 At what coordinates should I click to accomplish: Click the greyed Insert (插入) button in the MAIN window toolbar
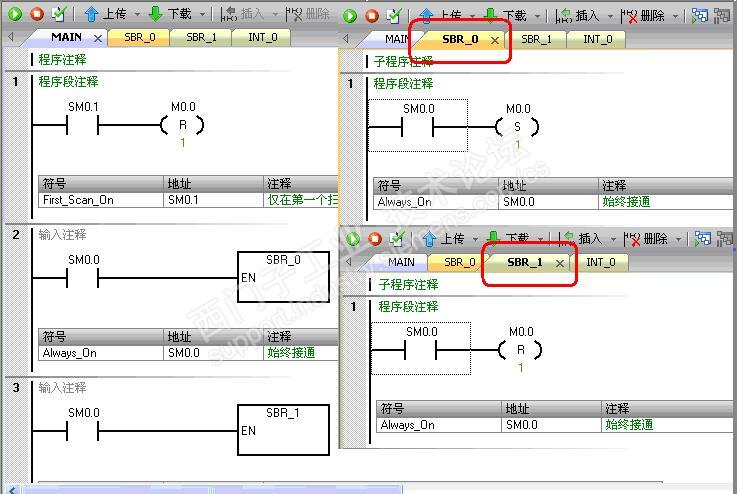[x=243, y=14]
